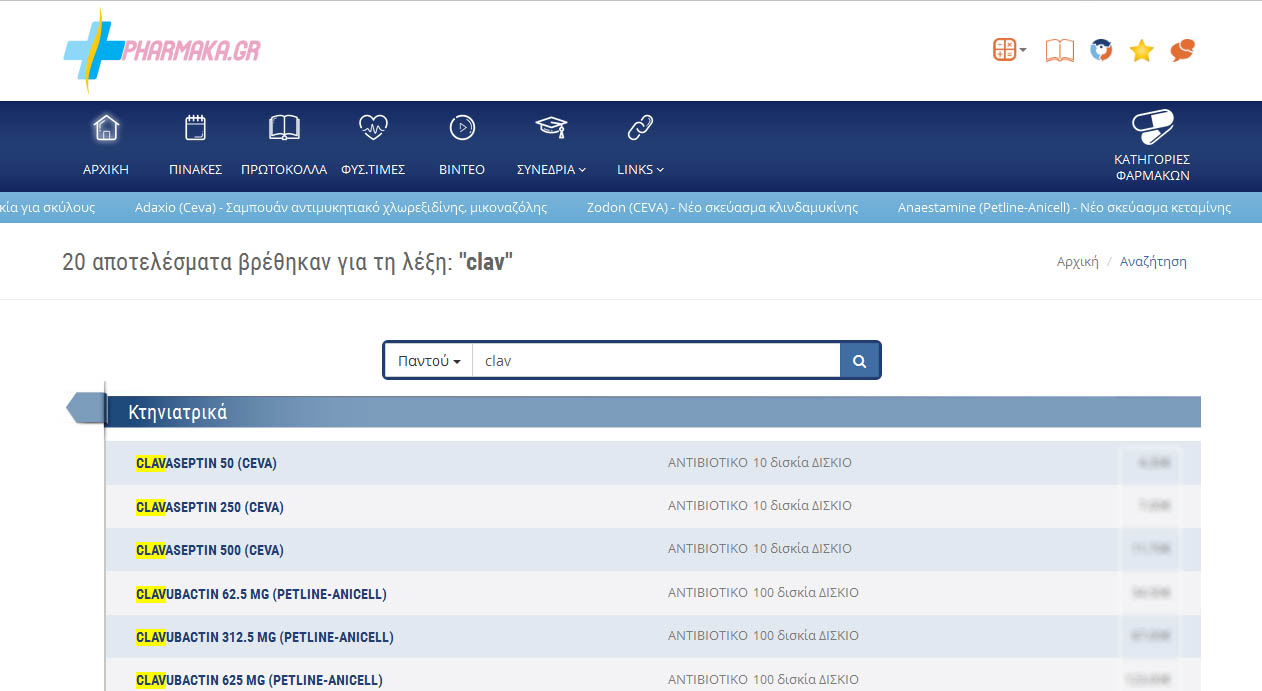Click the search text field containing clav
Screen dimensions: 1262x691
point(655,361)
